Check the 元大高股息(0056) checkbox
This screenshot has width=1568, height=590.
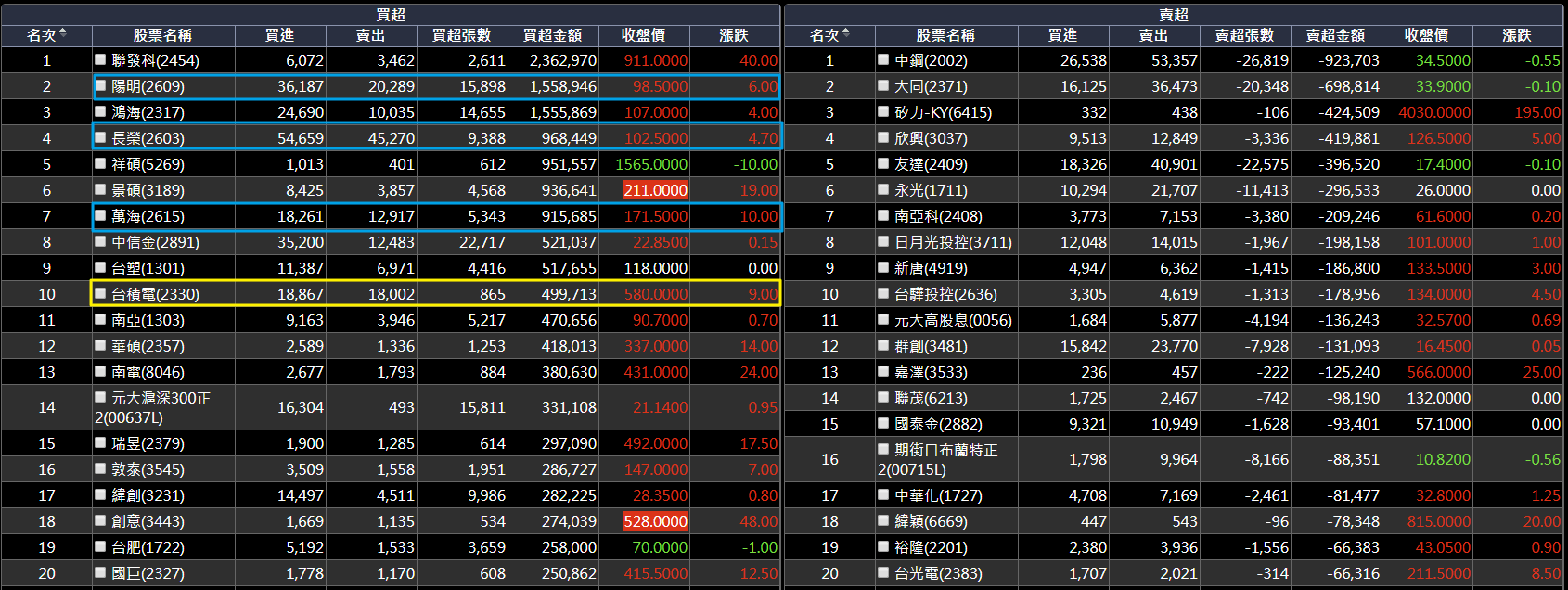point(883,319)
